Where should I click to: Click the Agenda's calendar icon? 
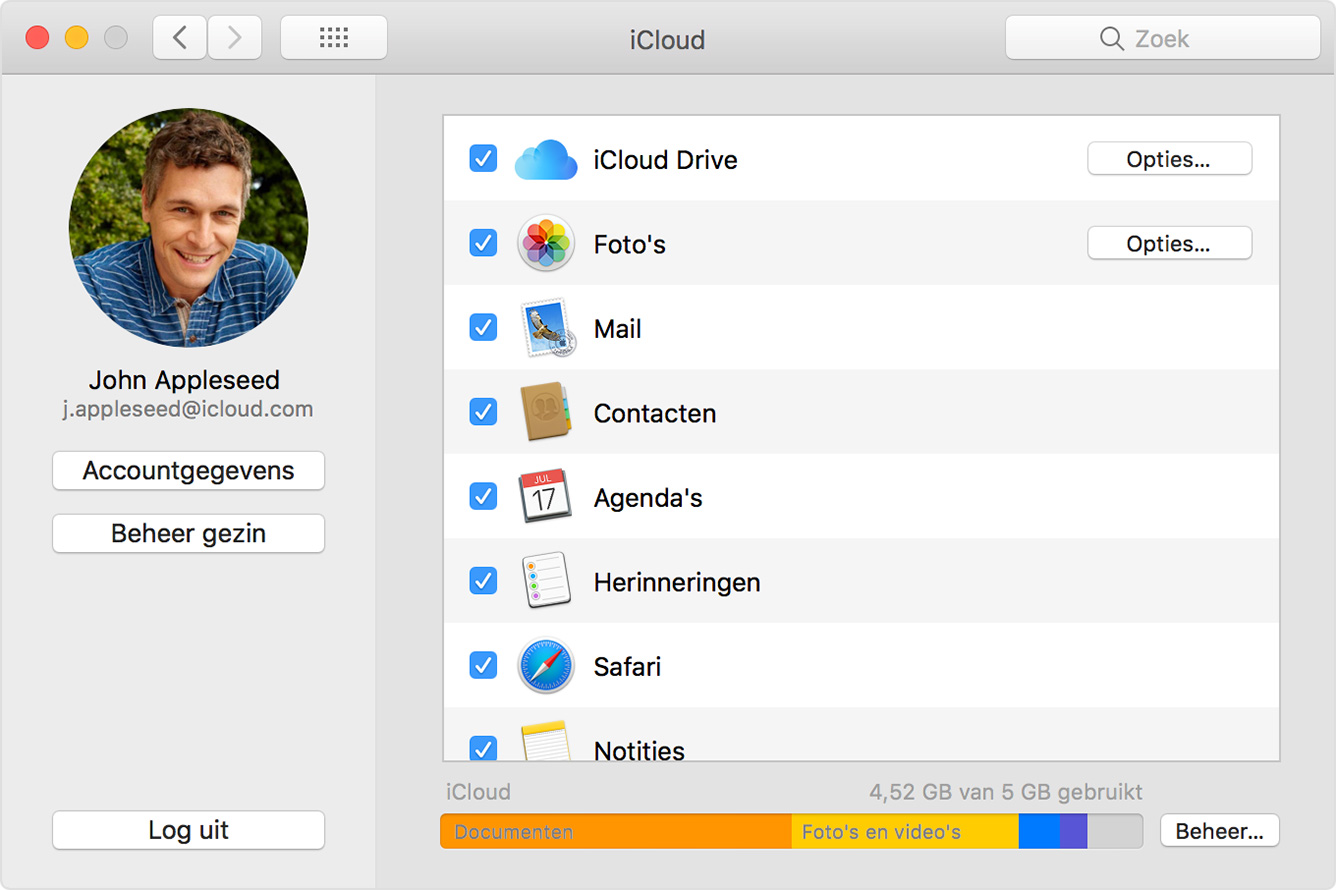[545, 496]
